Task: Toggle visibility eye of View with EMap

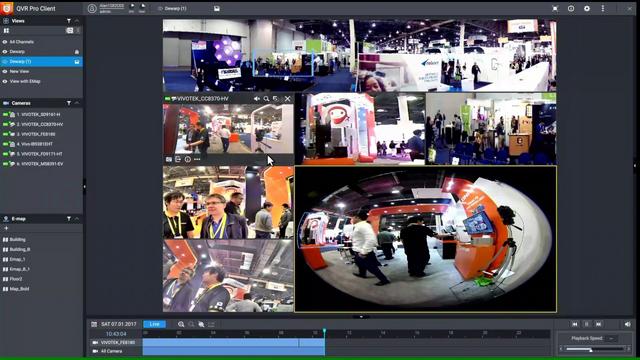Action: point(5,81)
